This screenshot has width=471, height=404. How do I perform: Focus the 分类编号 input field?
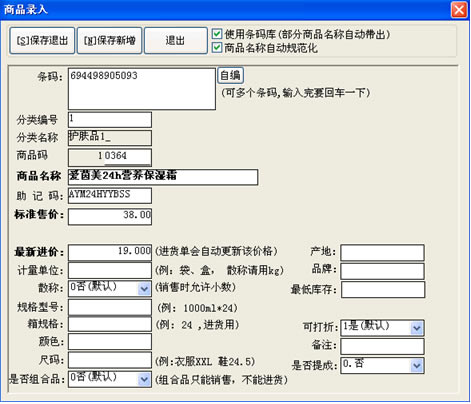(110, 120)
